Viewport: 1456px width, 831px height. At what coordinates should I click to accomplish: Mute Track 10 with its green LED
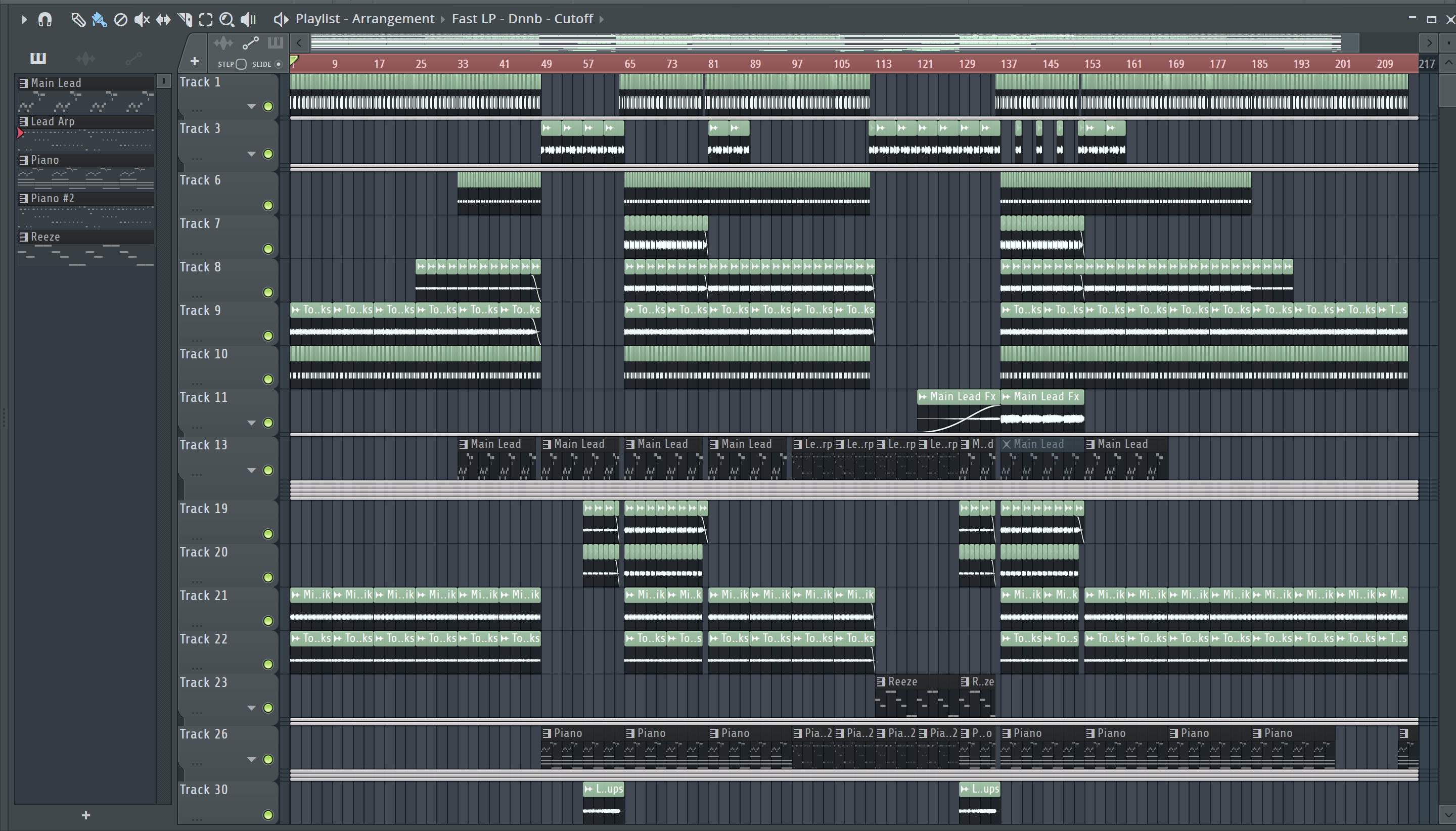pyautogui.click(x=267, y=380)
